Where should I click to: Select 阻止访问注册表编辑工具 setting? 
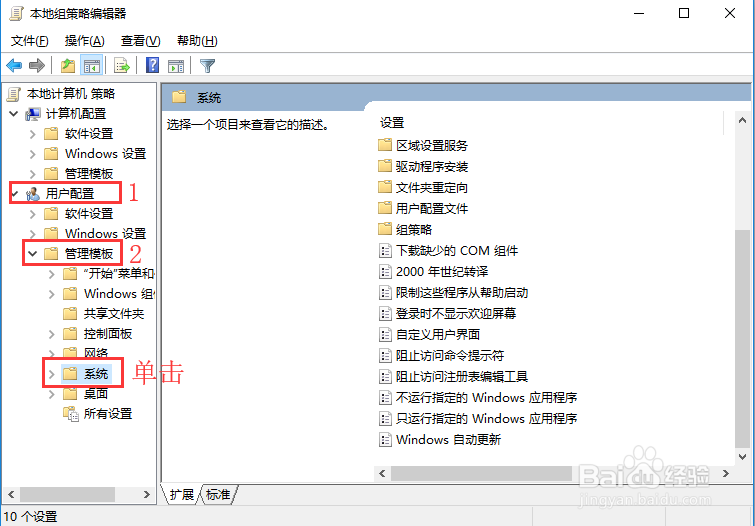(462, 377)
